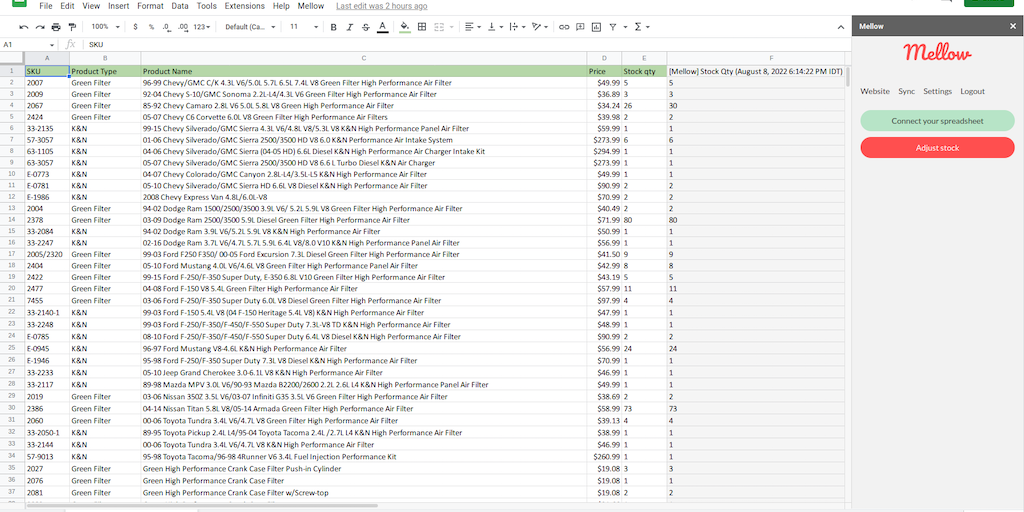Open the fill color picker

point(405,27)
